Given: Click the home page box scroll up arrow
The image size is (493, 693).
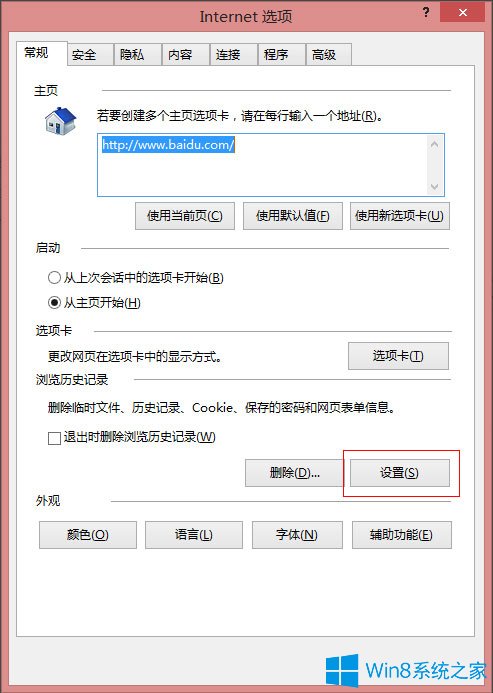Looking at the screenshot, I should (x=435, y=144).
